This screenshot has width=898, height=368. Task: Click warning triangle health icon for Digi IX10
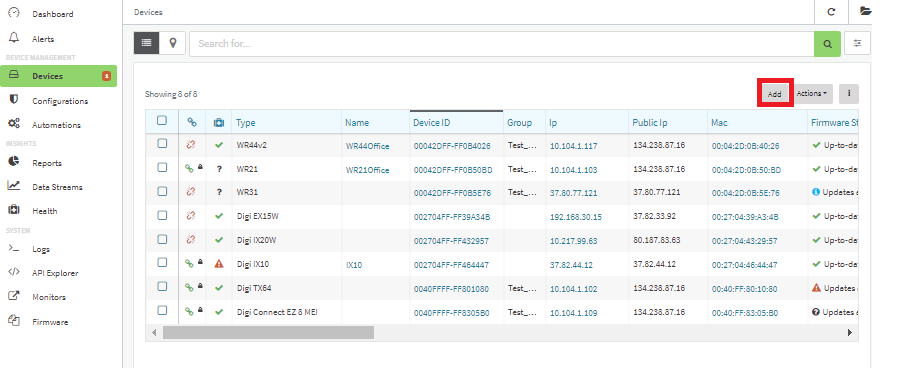click(x=219, y=264)
